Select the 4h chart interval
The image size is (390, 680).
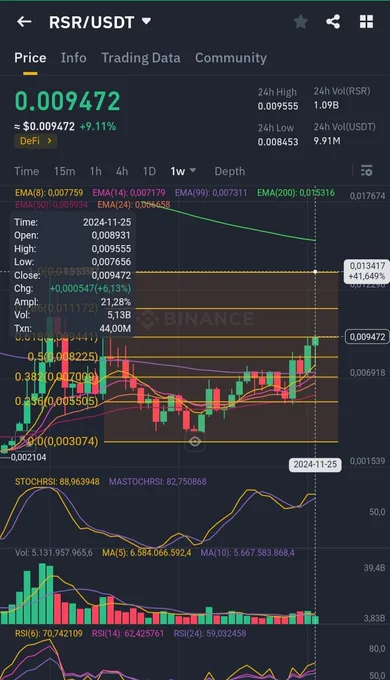pos(122,171)
